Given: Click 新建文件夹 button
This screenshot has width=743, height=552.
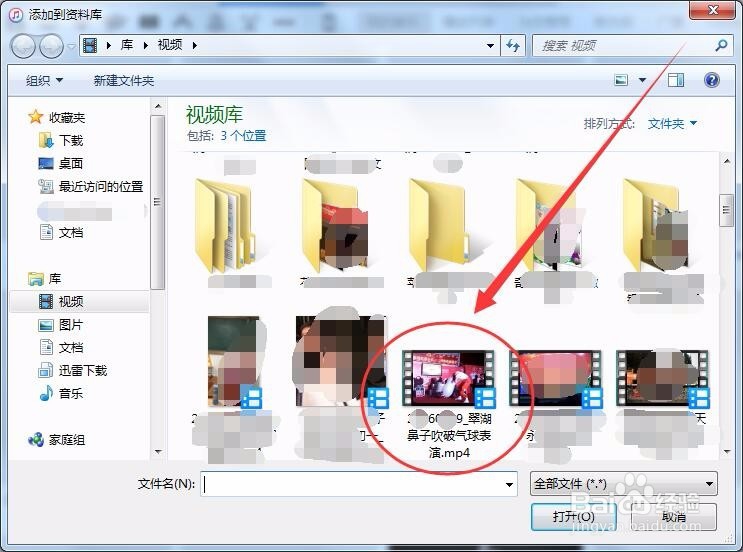Looking at the screenshot, I should [124, 81].
